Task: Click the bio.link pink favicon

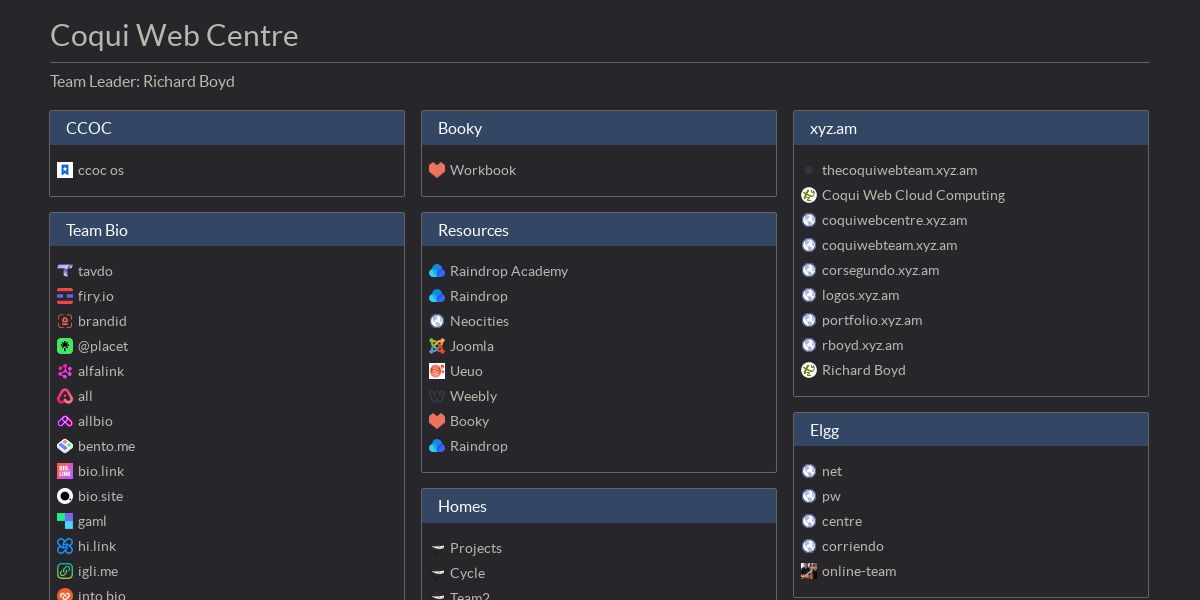Action: pyautogui.click(x=65, y=471)
